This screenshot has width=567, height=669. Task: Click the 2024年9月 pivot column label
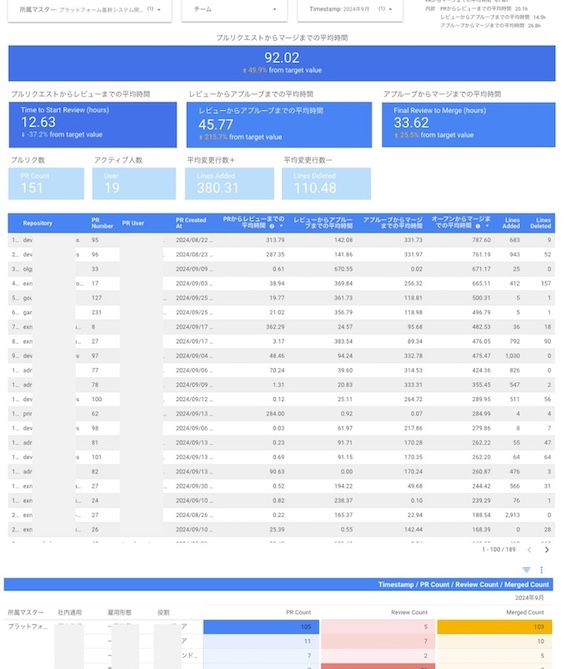click(x=529, y=598)
